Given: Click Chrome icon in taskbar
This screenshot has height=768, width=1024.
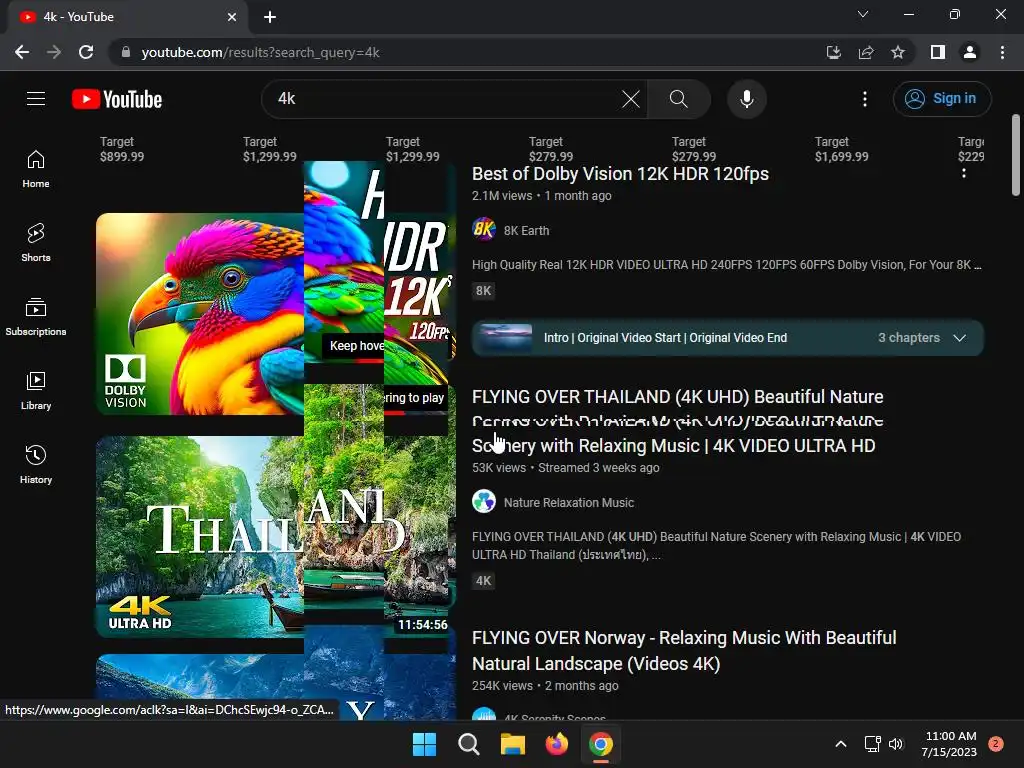Looking at the screenshot, I should (601, 744).
